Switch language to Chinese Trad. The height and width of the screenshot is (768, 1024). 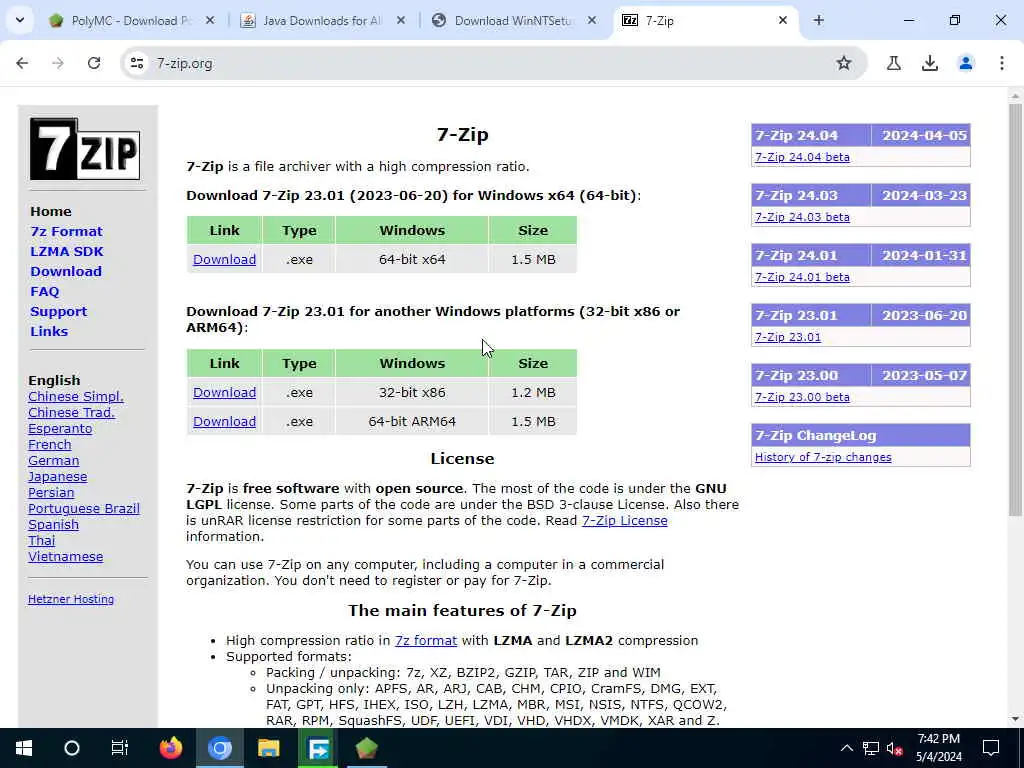(71, 413)
